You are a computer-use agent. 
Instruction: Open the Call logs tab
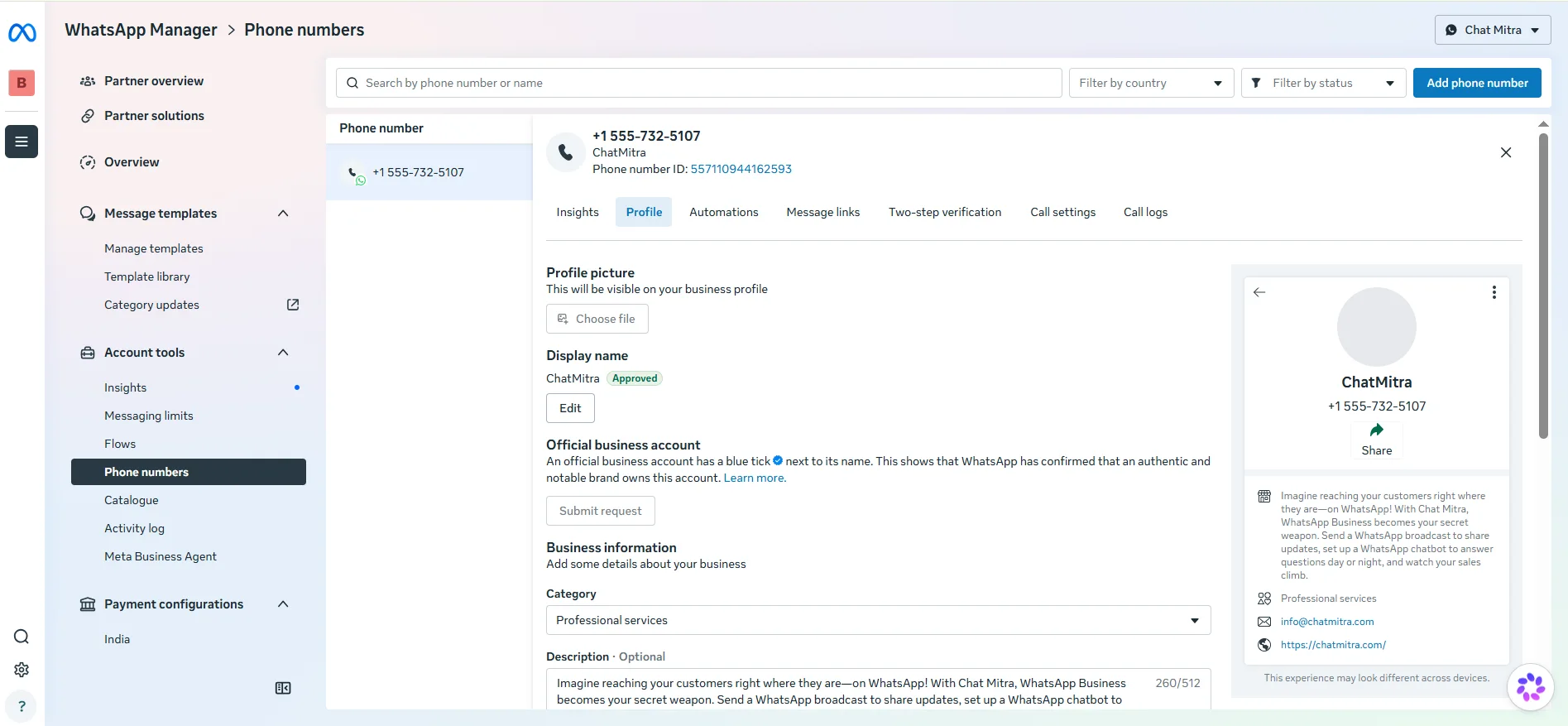pyautogui.click(x=1145, y=212)
